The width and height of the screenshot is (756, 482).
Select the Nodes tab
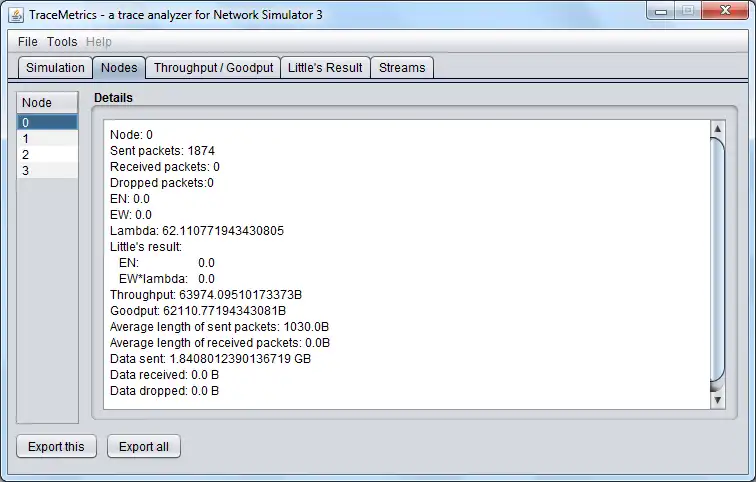(x=119, y=67)
